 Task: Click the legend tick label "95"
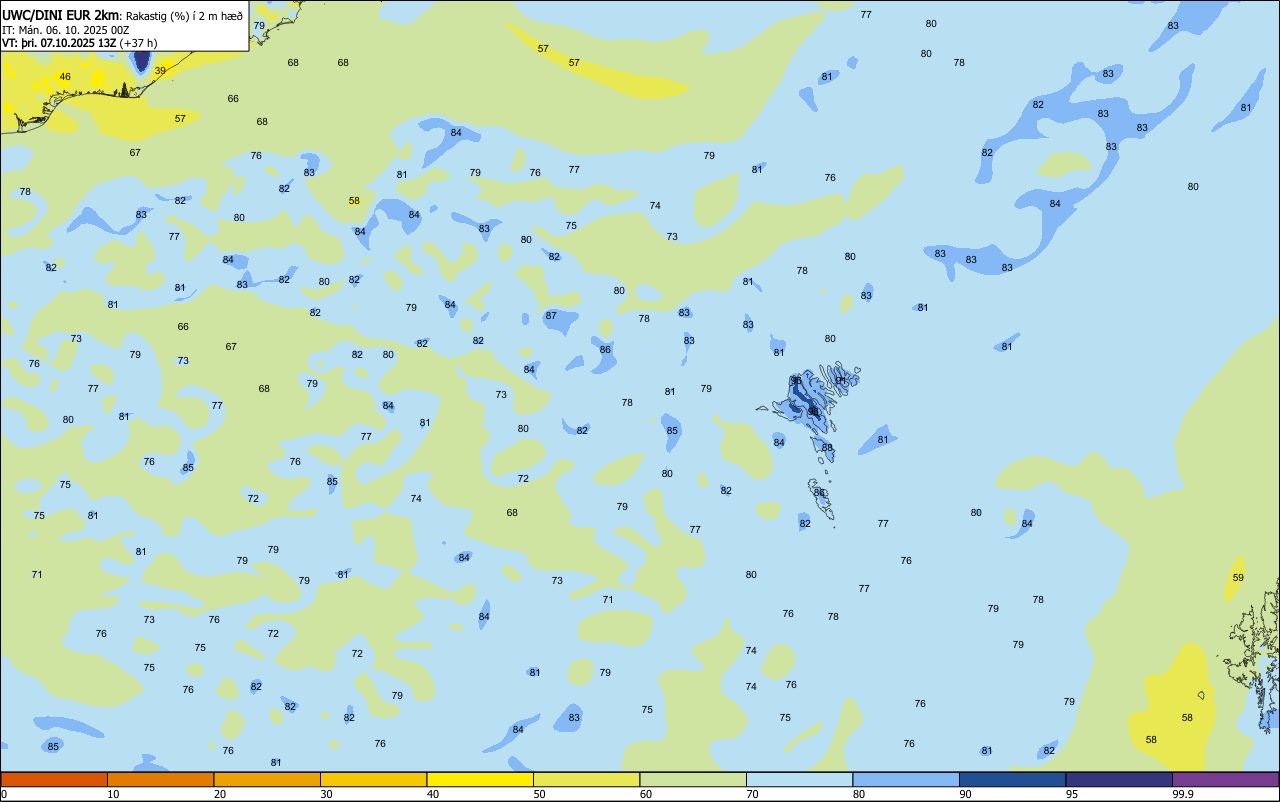coord(1072,794)
